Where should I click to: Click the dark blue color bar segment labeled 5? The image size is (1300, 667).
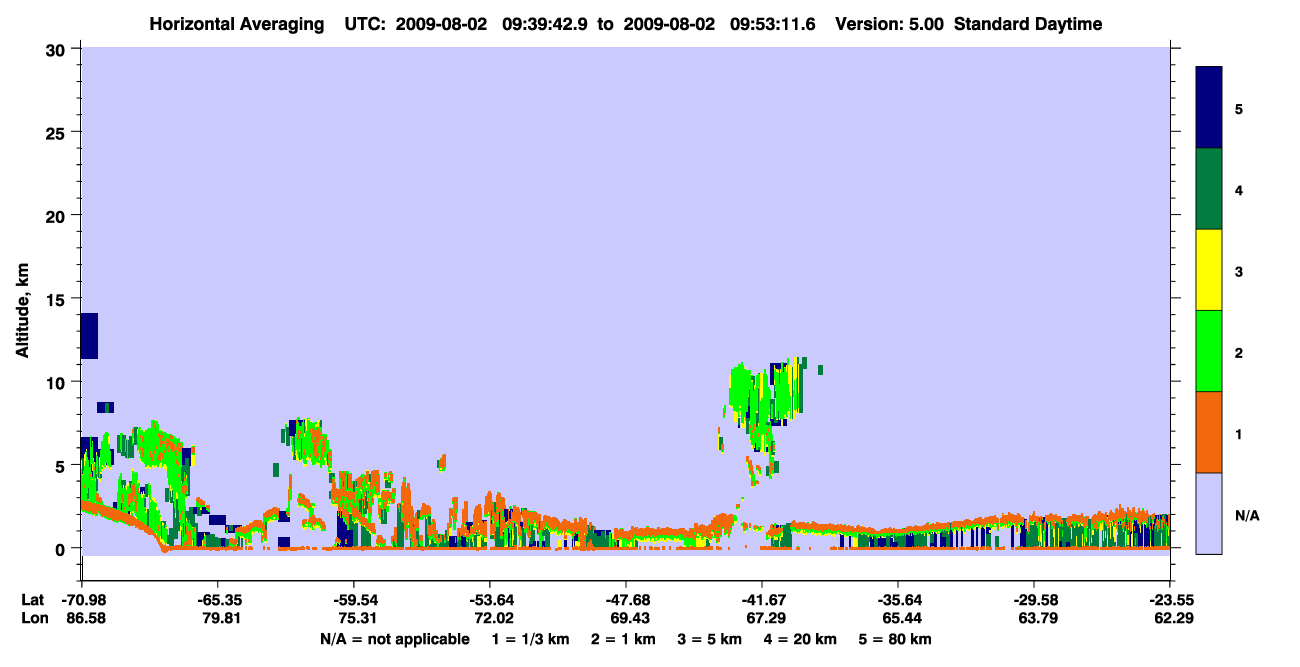click(1209, 107)
